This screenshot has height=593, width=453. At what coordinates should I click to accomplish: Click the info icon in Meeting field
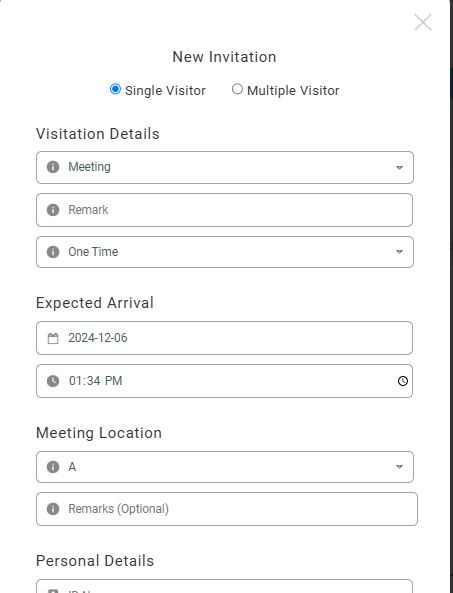click(53, 167)
